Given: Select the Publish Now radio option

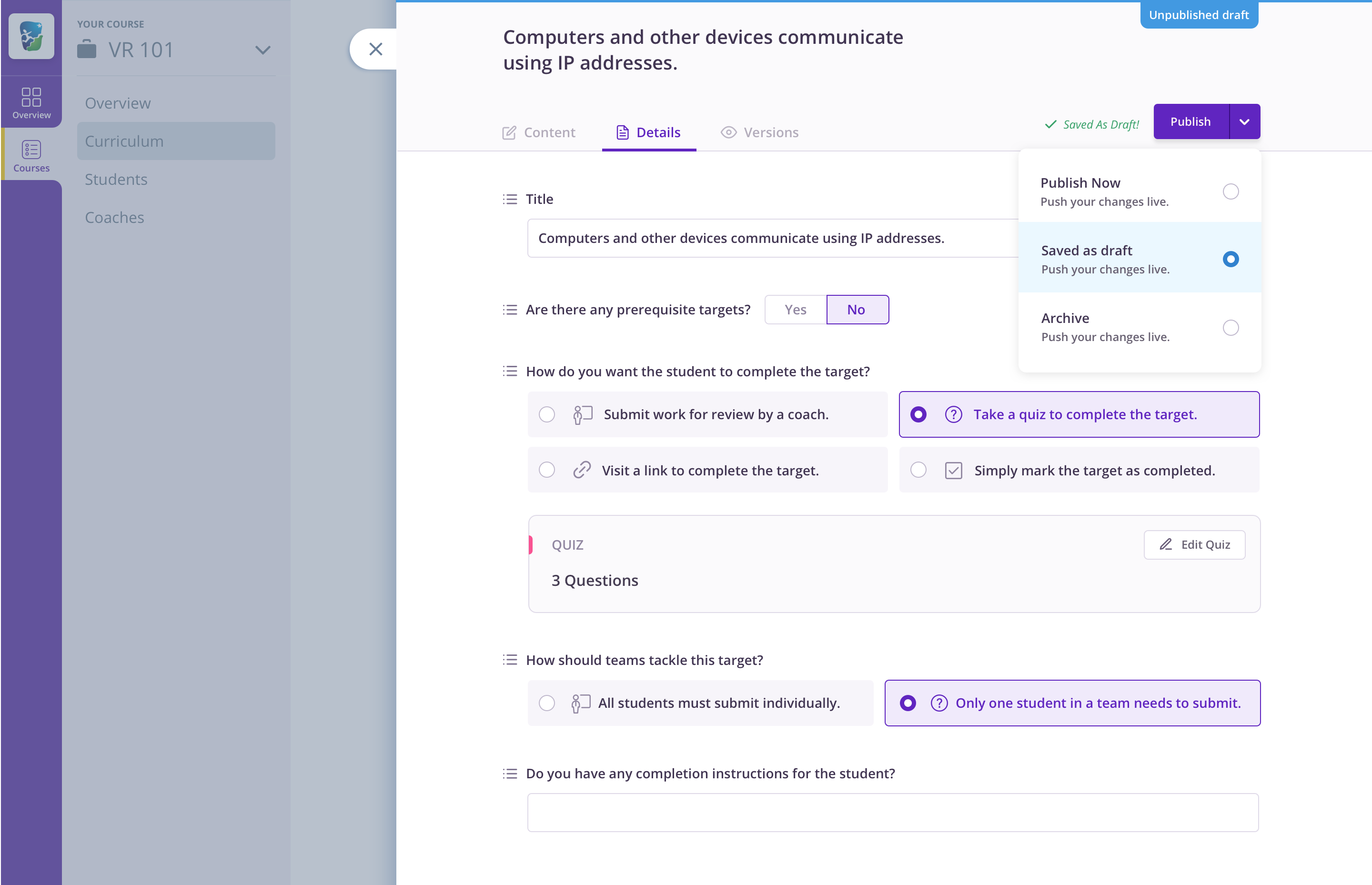Looking at the screenshot, I should pos(1230,191).
